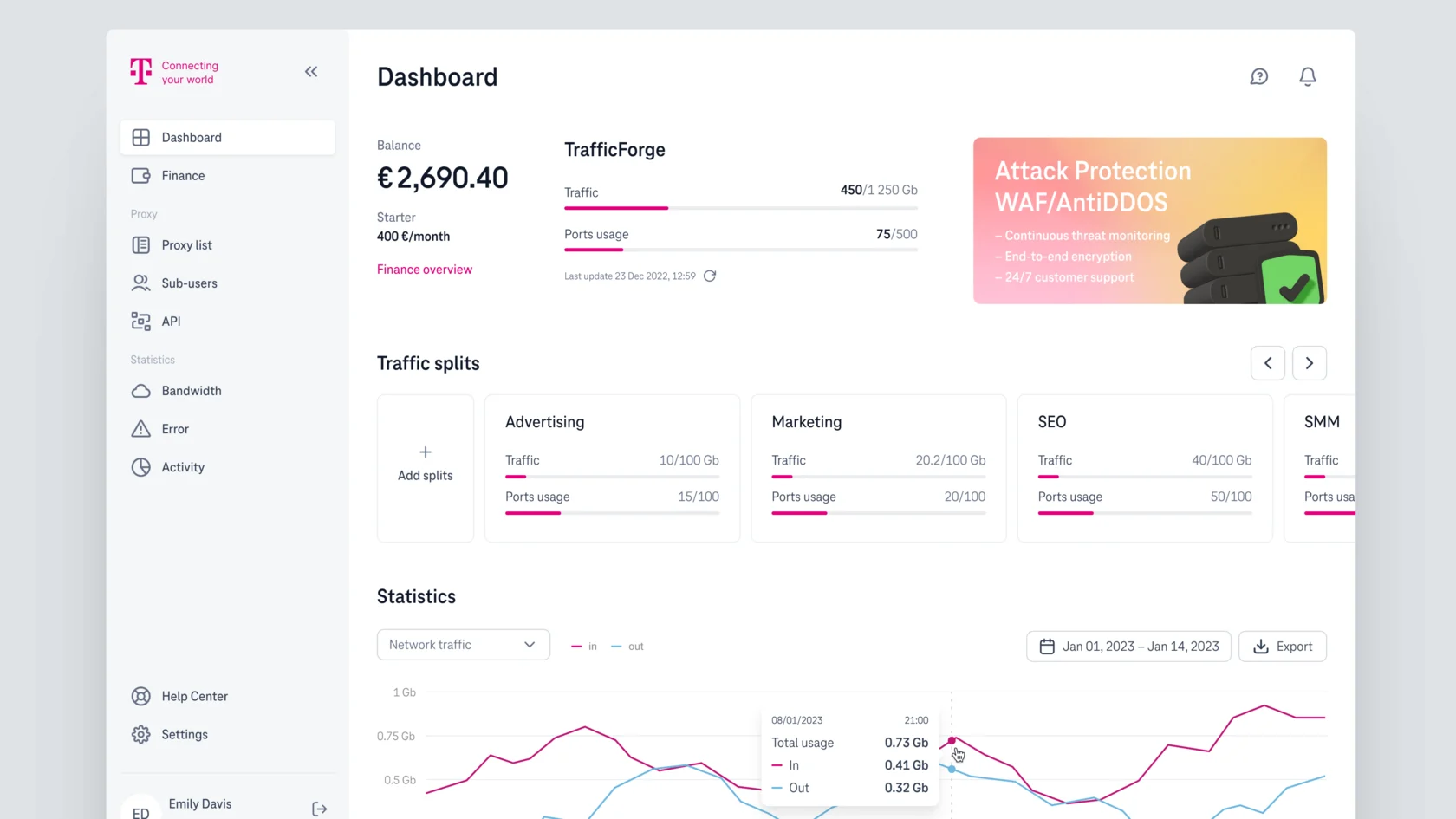
Task: Toggle the 'out' series legend
Action: point(627,647)
